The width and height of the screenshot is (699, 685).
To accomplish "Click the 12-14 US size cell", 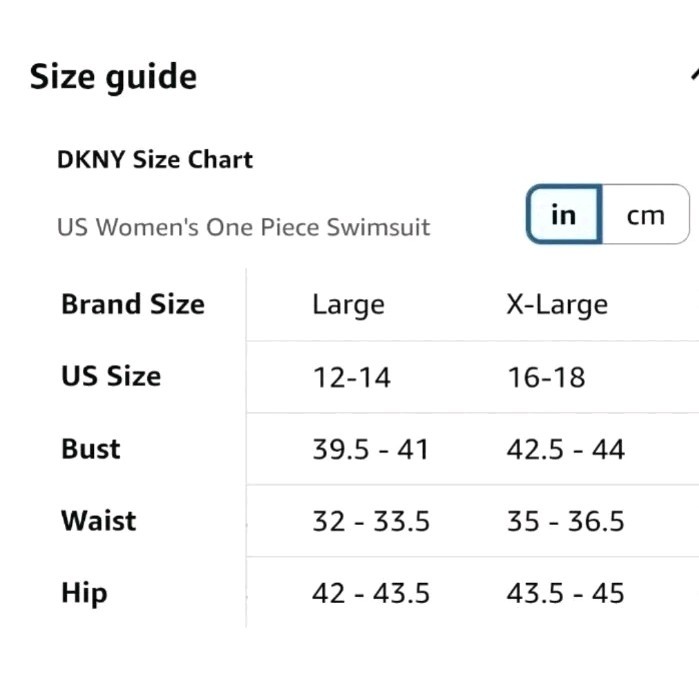I will (351, 377).
